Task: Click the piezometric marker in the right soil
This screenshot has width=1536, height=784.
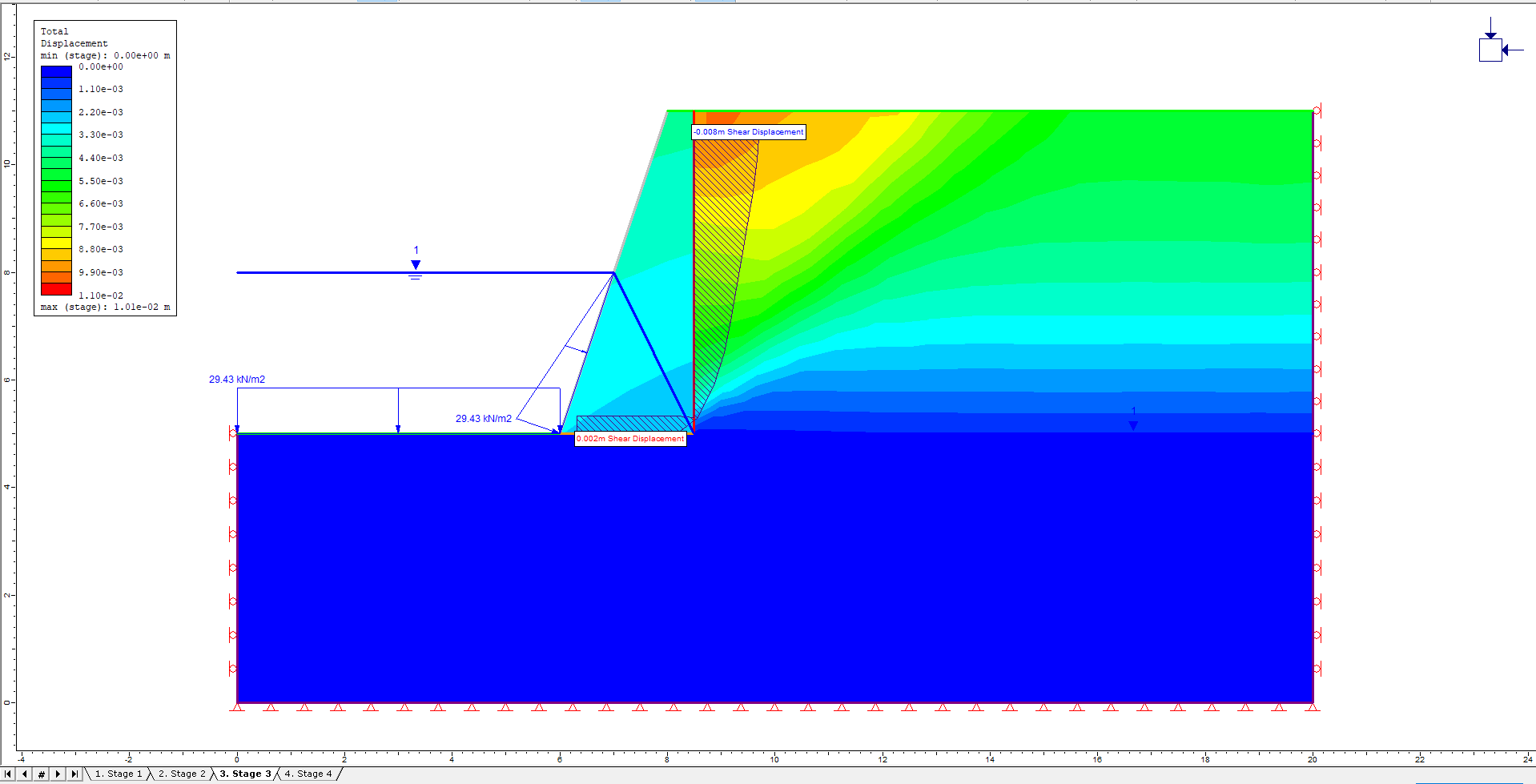Action: (x=1132, y=423)
